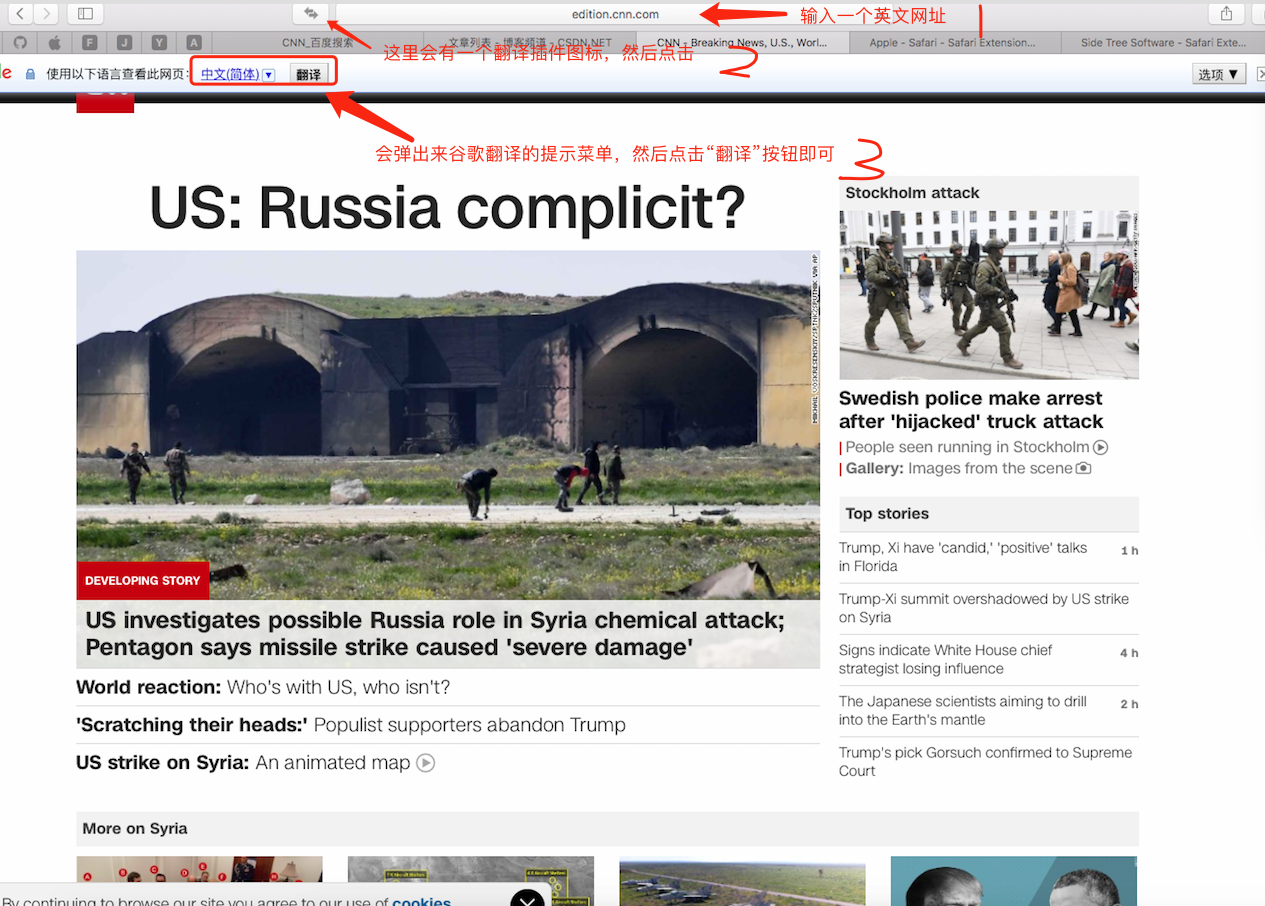1265x906 pixels.
Task: Open 'Japanese scientists aiming to drill' story
Action: click(x=963, y=710)
